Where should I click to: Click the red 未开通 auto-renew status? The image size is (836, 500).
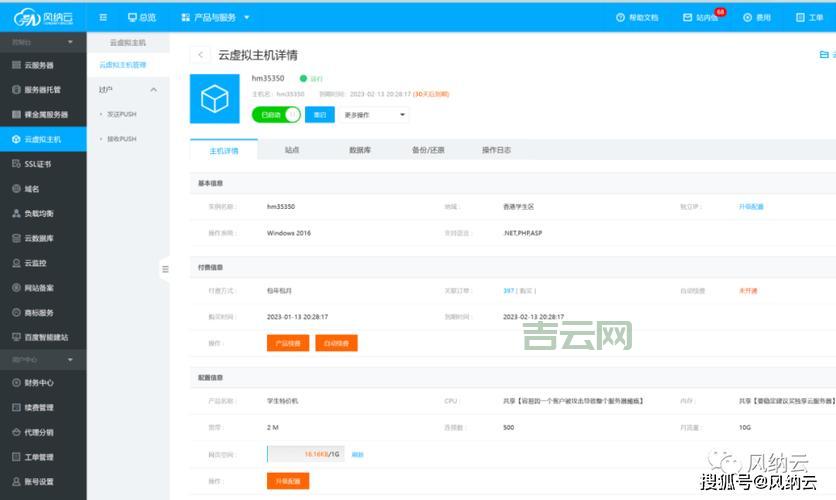748,291
